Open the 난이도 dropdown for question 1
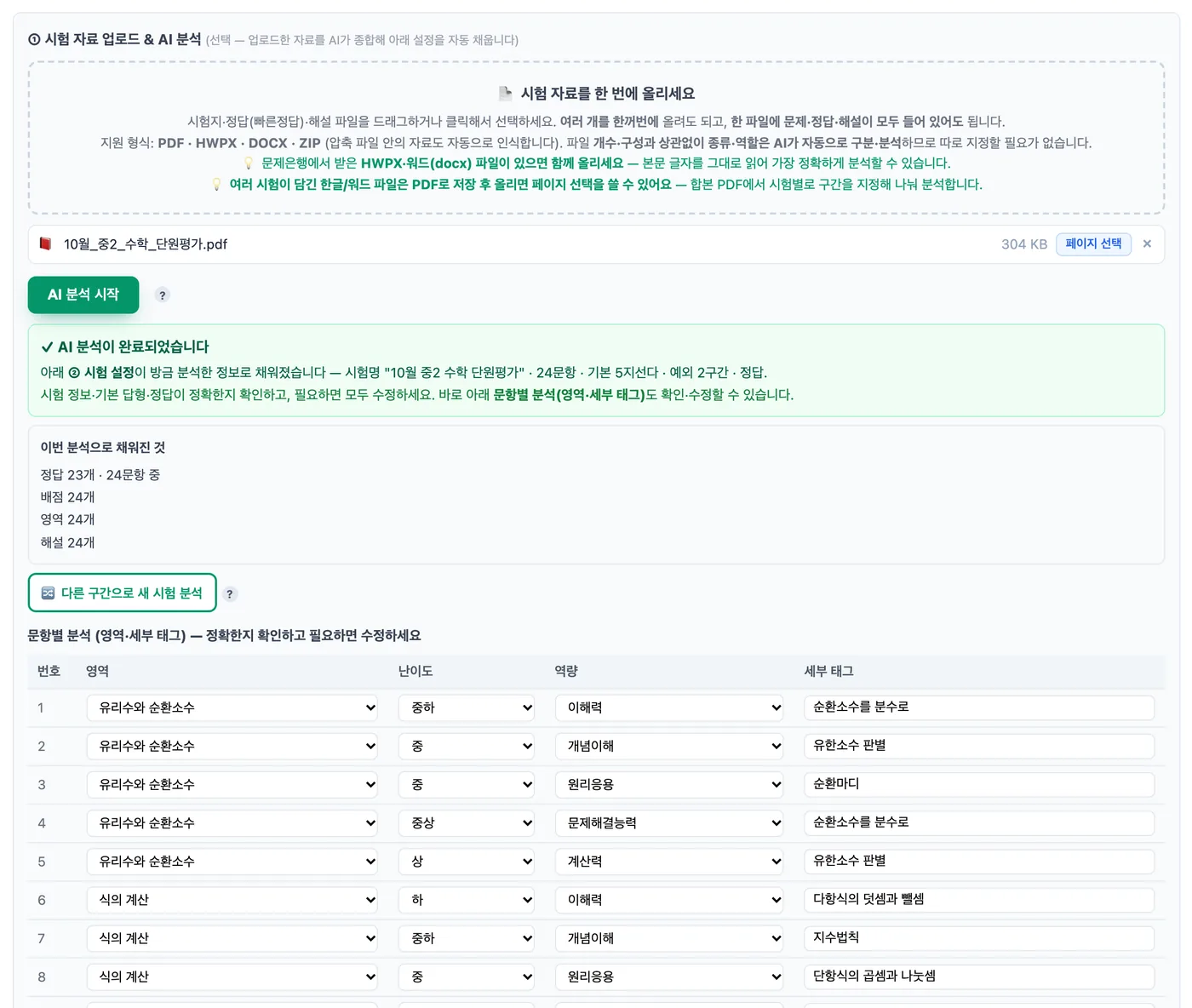The height and width of the screenshot is (1008, 1192). (x=467, y=707)
